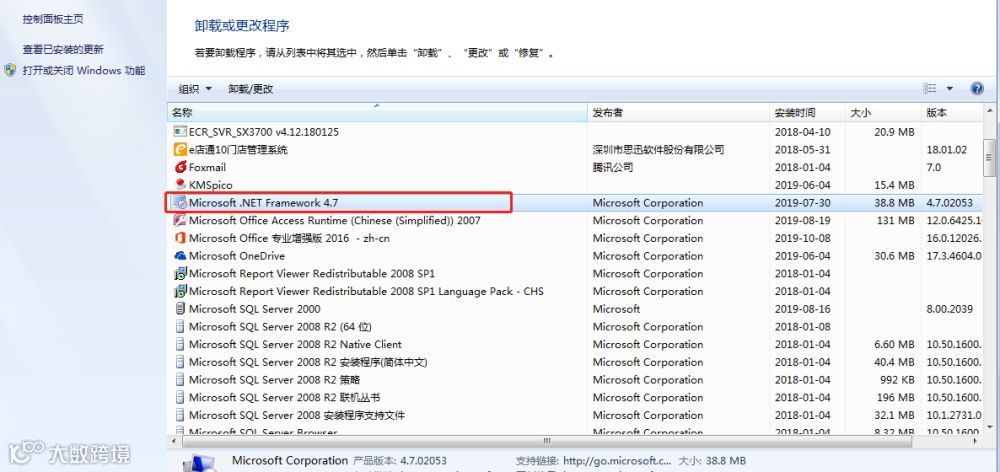Screen dimensions: 1000x472
Task: Click the KMSpico program icon
Action: point(180,185)
